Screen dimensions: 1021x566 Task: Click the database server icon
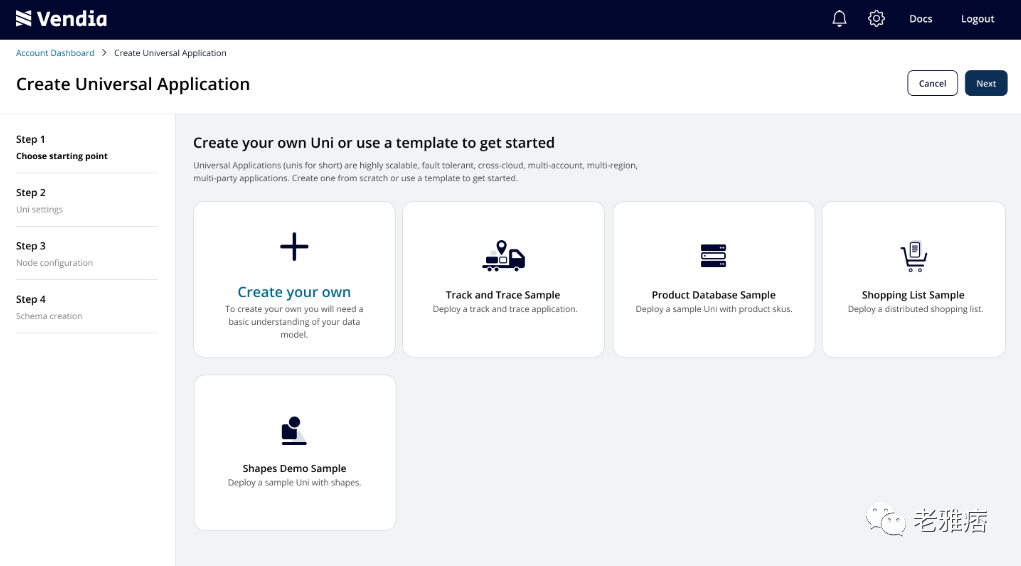[x=713, y=255]
